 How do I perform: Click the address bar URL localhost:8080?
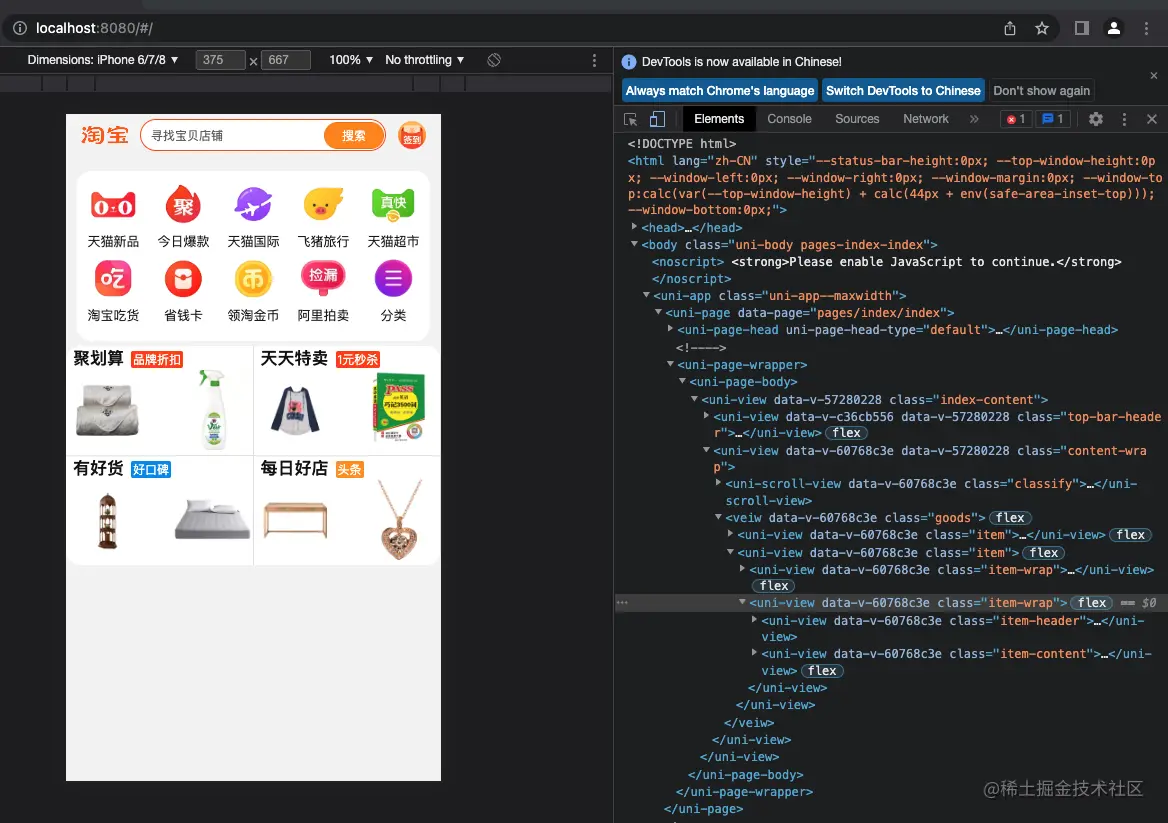point(94,28)
